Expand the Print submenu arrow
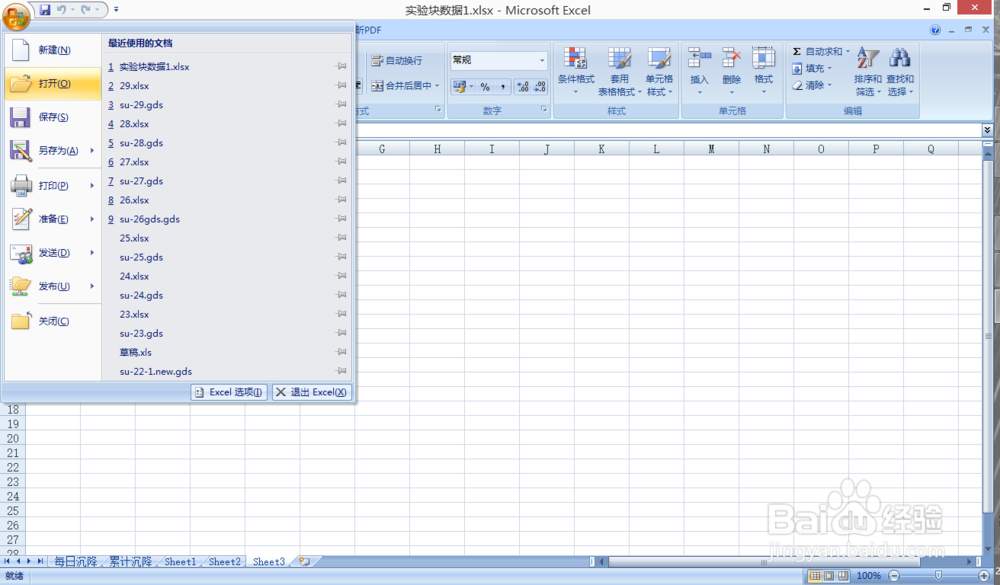Screen dimensions: 1000x585 pyautogui.click(x=92, y=186)
